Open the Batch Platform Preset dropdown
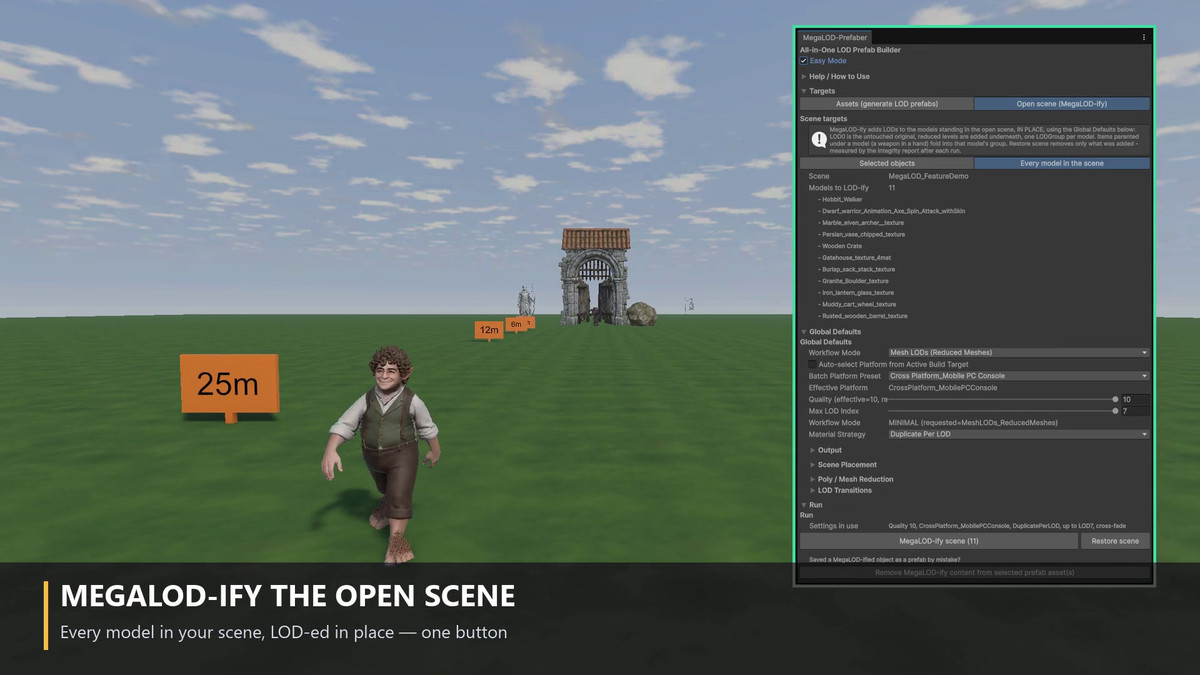Viewport: 1200px width, 675px height. (1019, 376)
